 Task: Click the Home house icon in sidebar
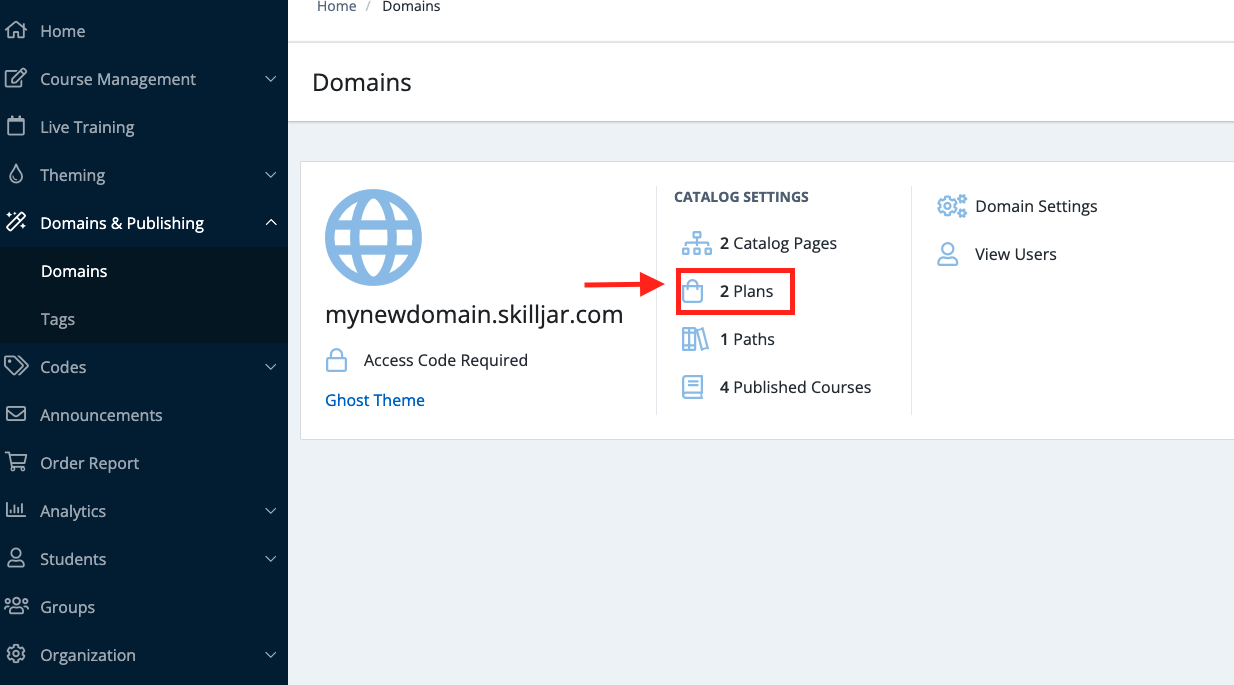point(15,31)
